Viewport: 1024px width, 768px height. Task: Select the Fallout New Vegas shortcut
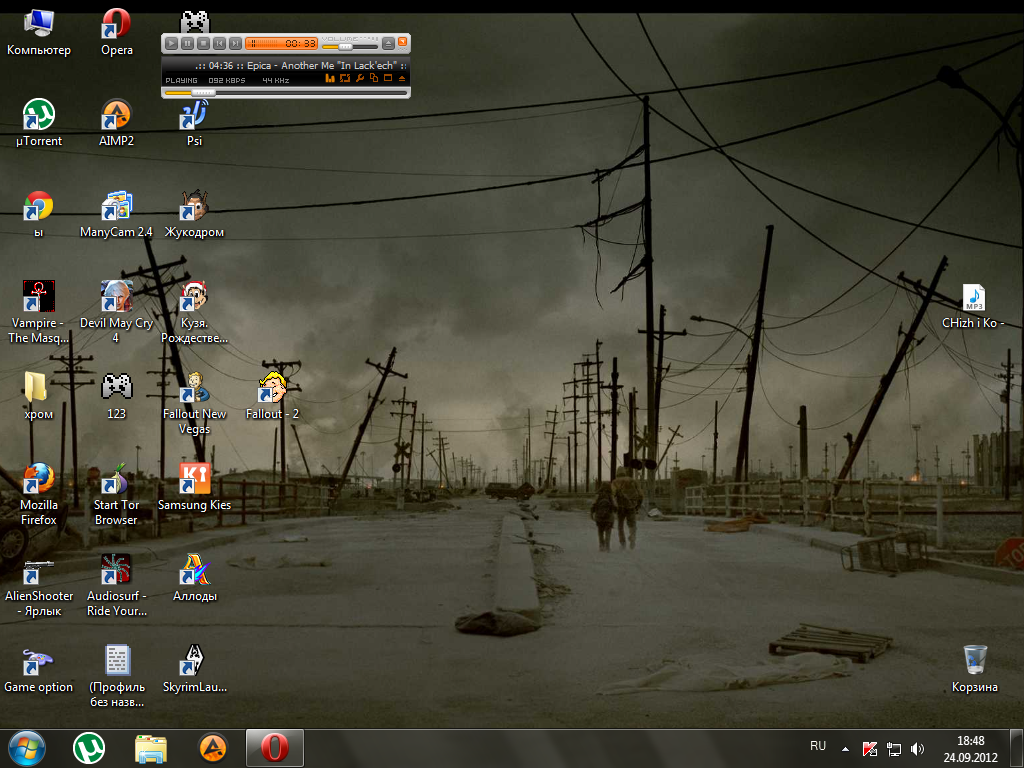tap(194, 403)
